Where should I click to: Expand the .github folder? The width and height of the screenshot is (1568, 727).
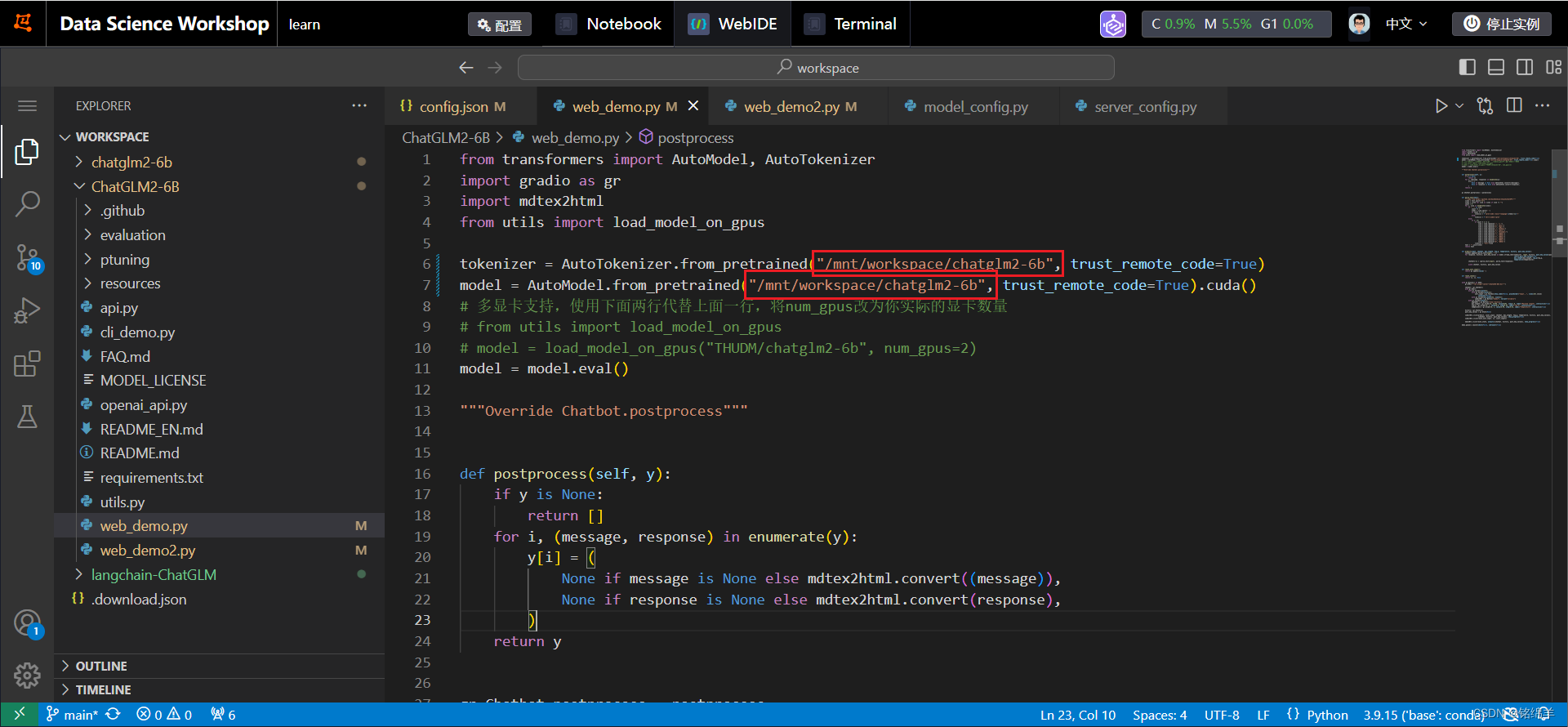click(x=219, y=210)
